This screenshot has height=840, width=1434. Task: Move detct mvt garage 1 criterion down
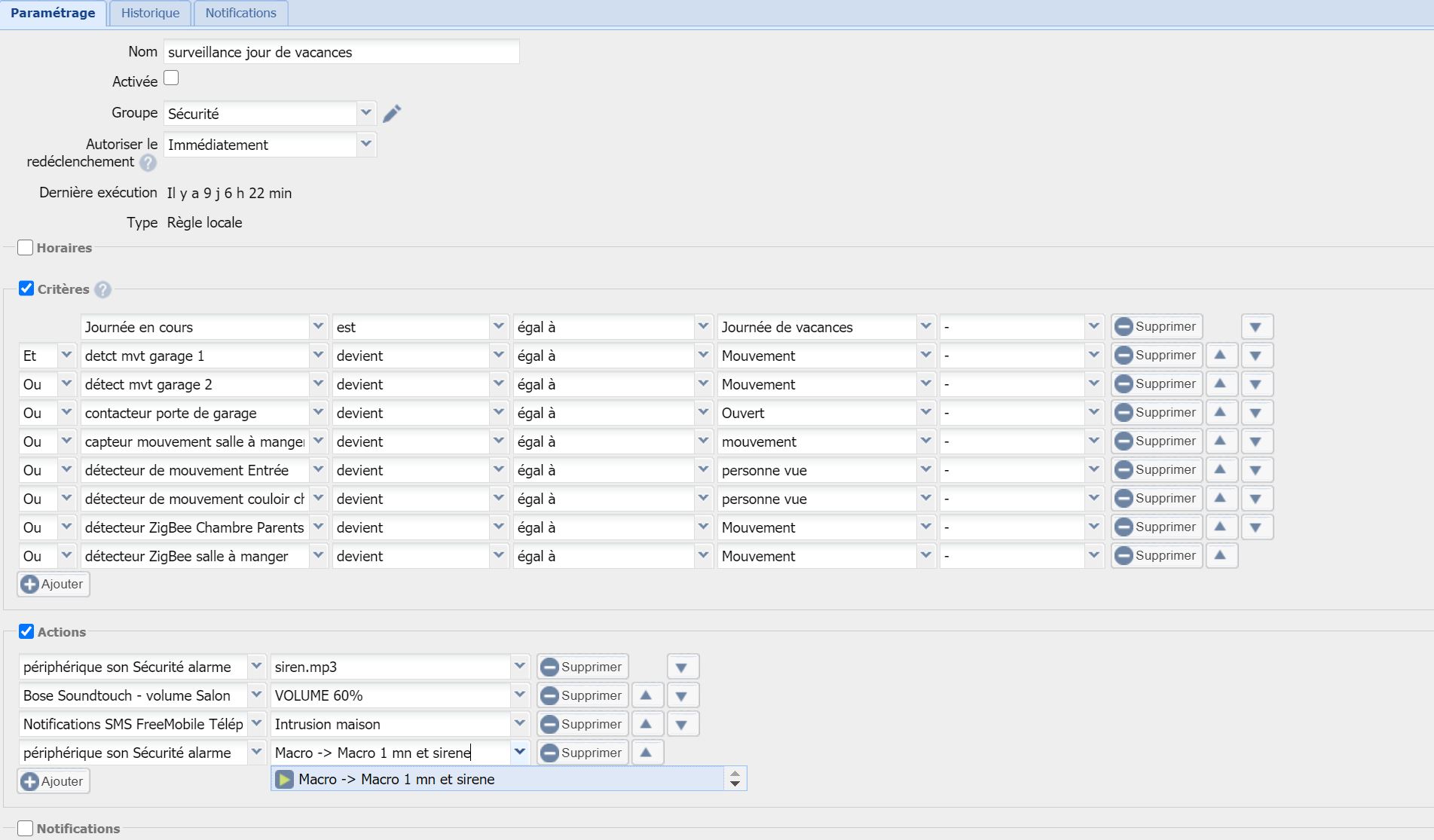point(1256,356)
